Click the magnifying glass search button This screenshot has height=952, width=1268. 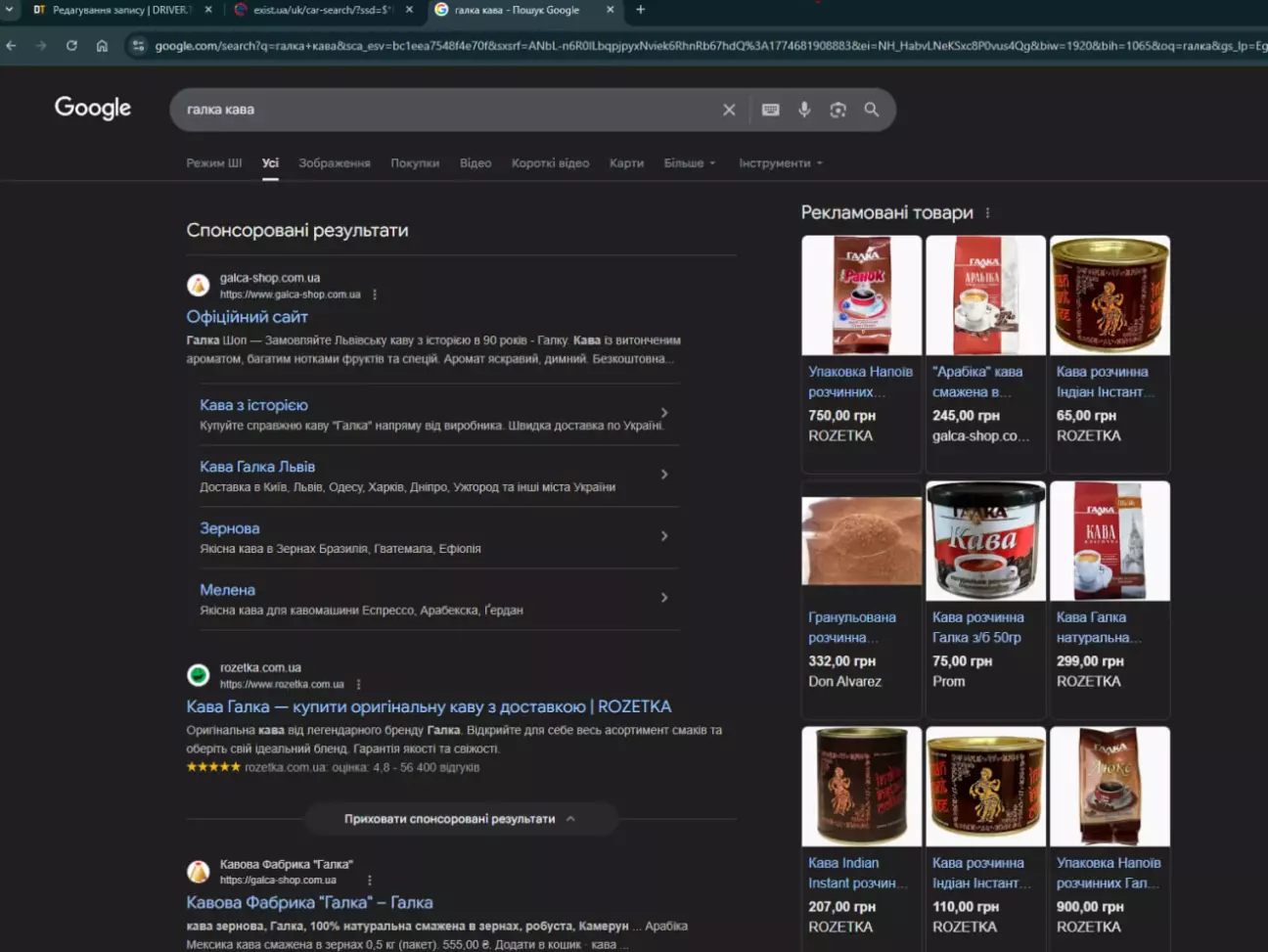(872, 110)
